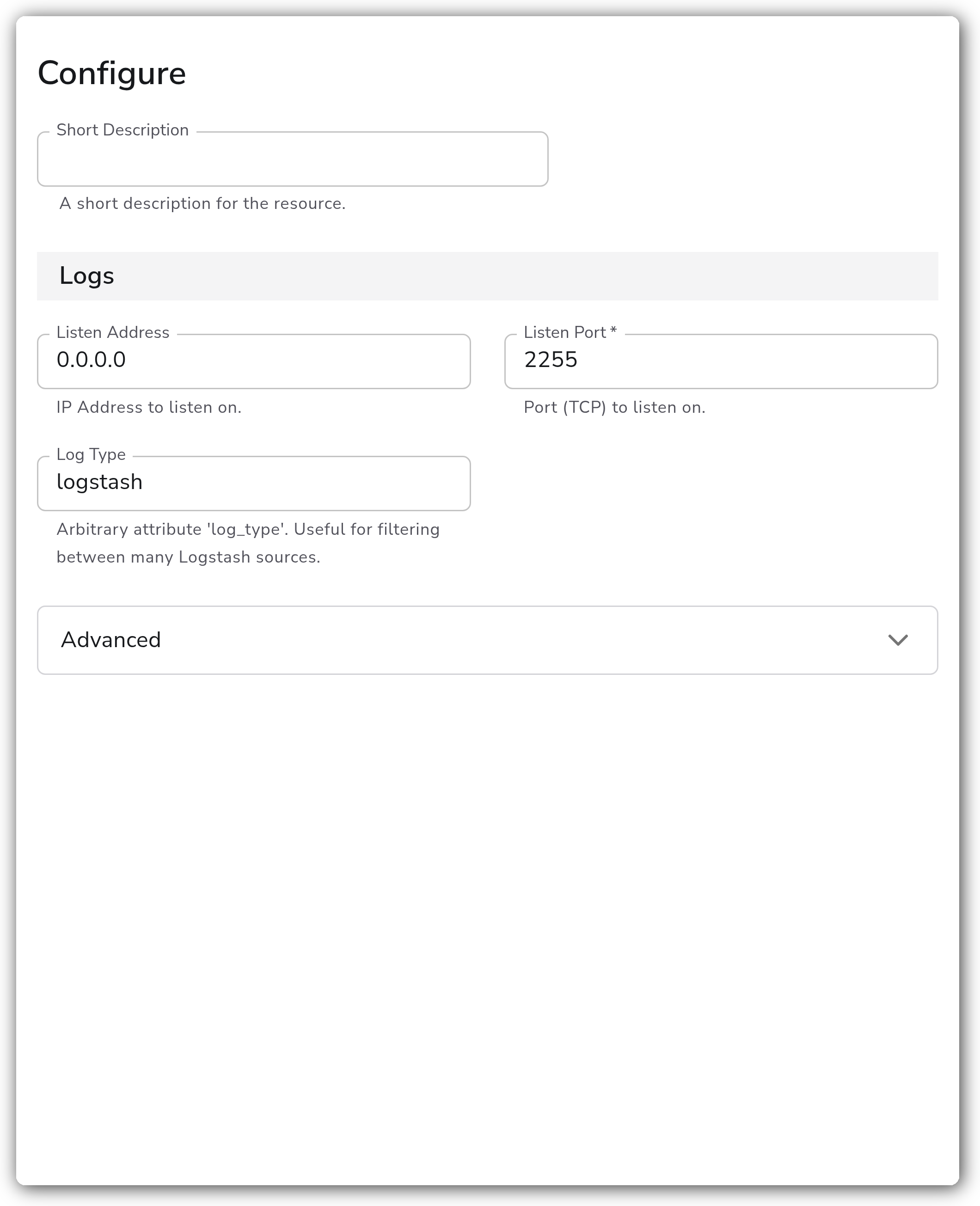Click the Advanced chevron down arrow
980x1206 pixels.
coord(898,640)
